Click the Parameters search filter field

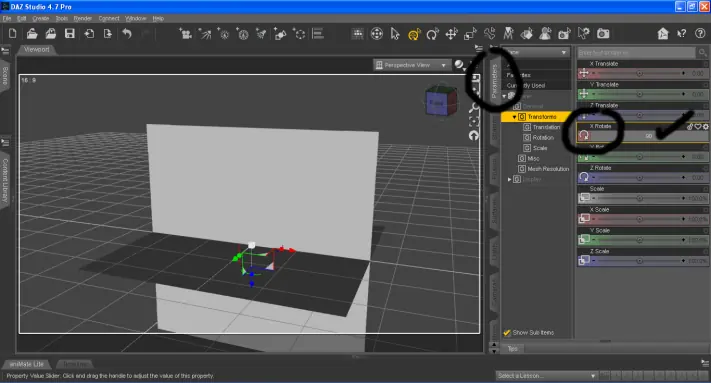coord(637,53)
